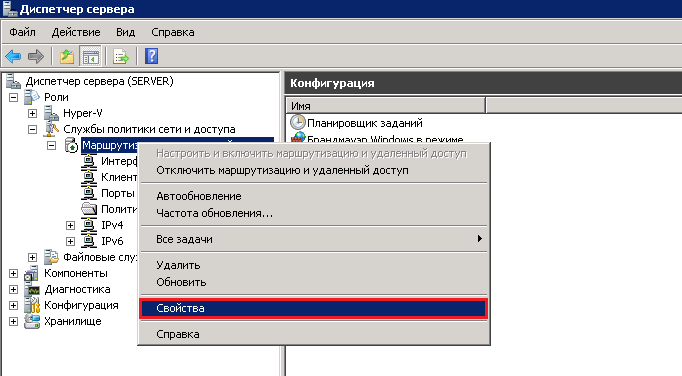Expand the Компоненты tree node
The image size is (682, 376).
coord(13,273)
